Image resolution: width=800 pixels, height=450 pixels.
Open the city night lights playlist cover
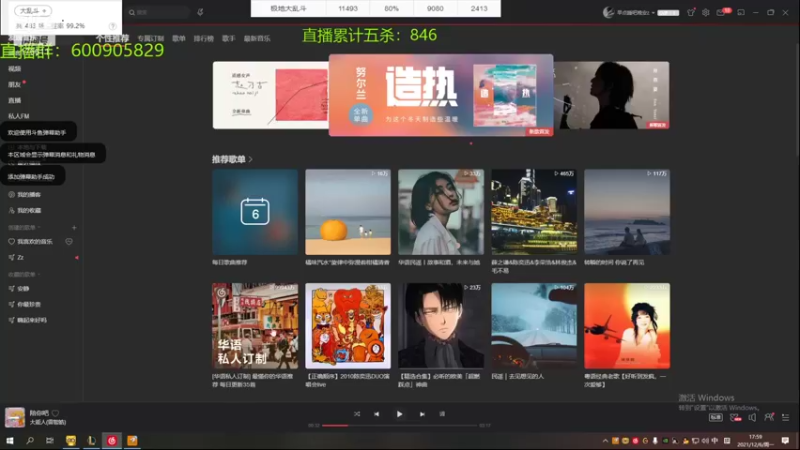pyautogui.click(x=534, y=212)
